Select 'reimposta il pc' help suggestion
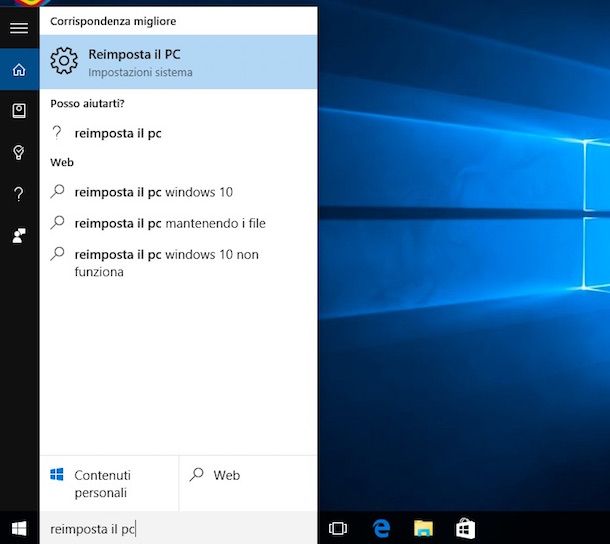Image resolution: width=610 pixels, height=544 pixels. (x=179, y=133)
